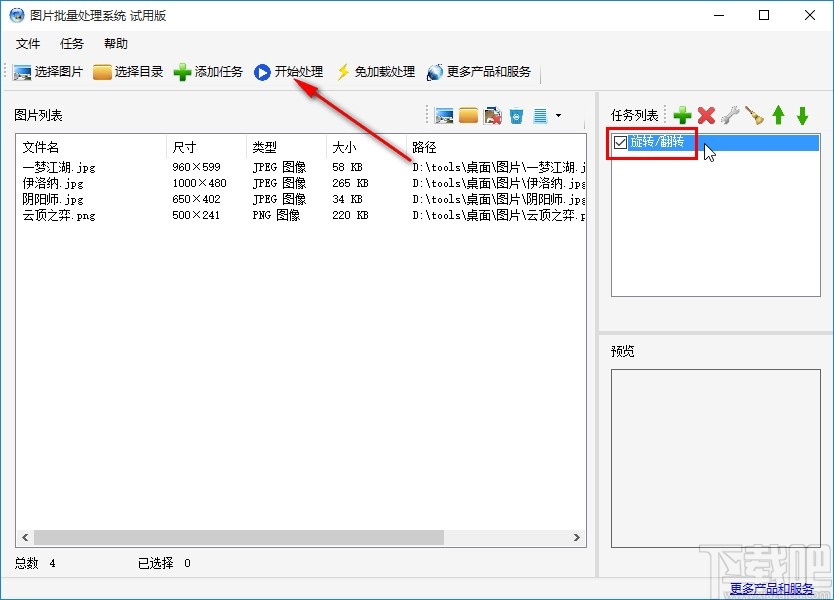Open the 帮助 menu
Viewport: 834px width, 600px height.
[113, 43]
